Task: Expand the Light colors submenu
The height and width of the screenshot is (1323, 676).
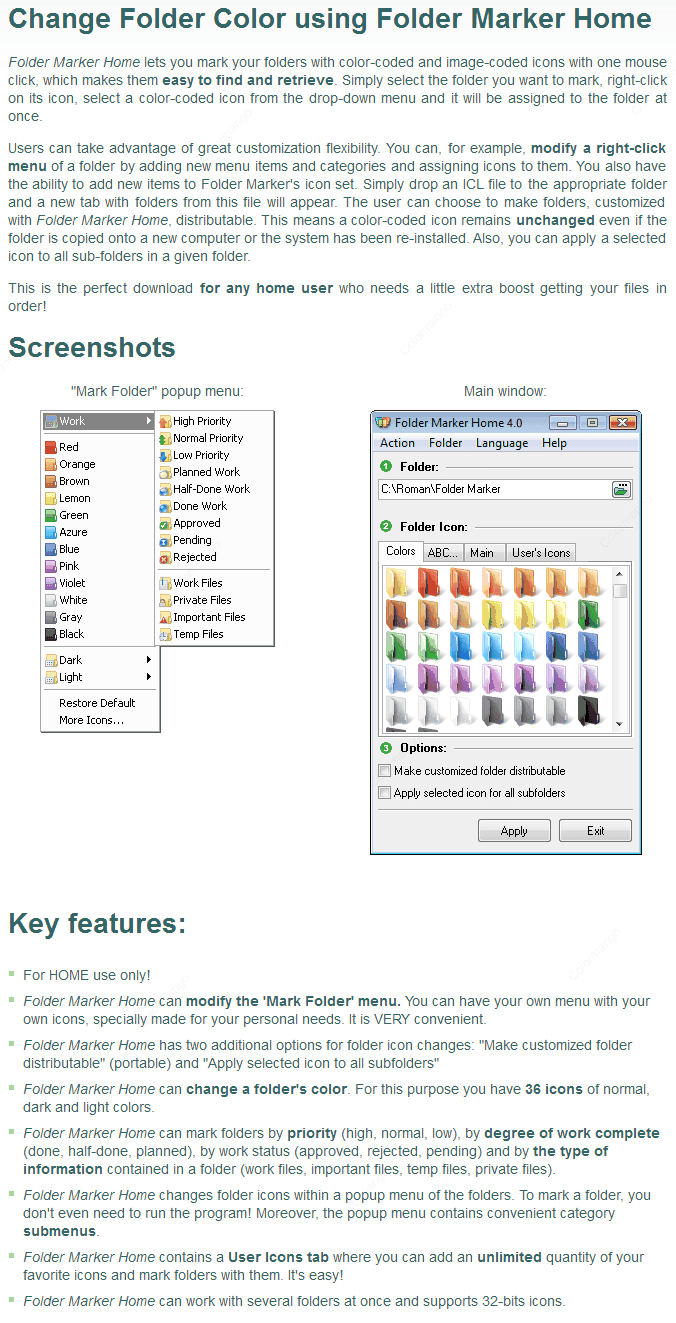Action: pyautogui.click(x=99, y=677)
